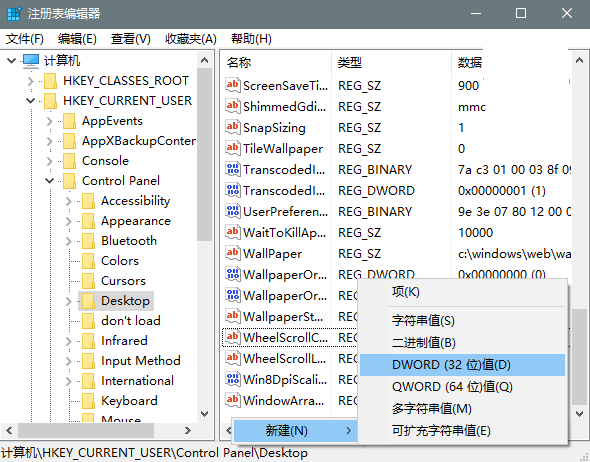This screenshot has width=590, height=462.
Task: Click tree pane scroll right arrow
Action: (x=187, y=430)
